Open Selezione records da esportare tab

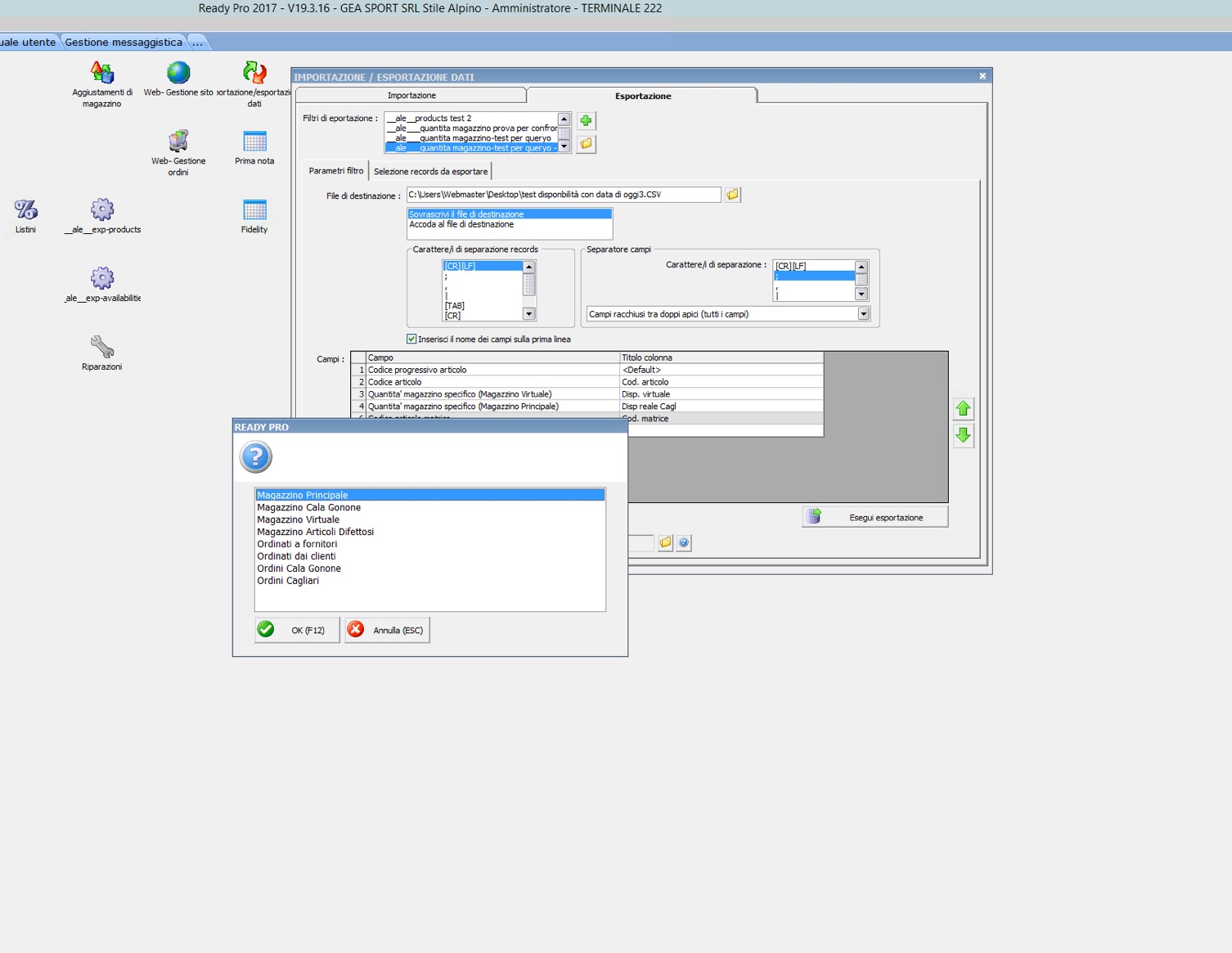click(x=430, y=172)
